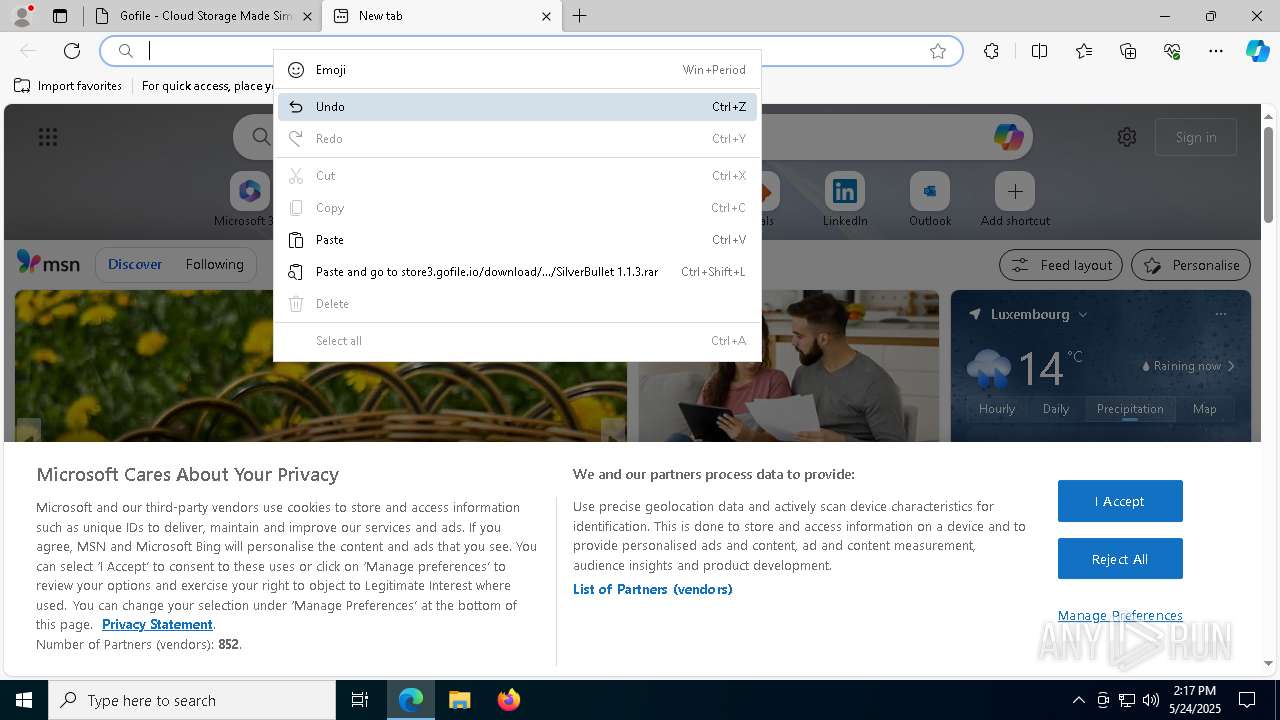This screenshot has width=1280, height=720.
Task: Open Task View on taskbar
Action: coord(360,700)
